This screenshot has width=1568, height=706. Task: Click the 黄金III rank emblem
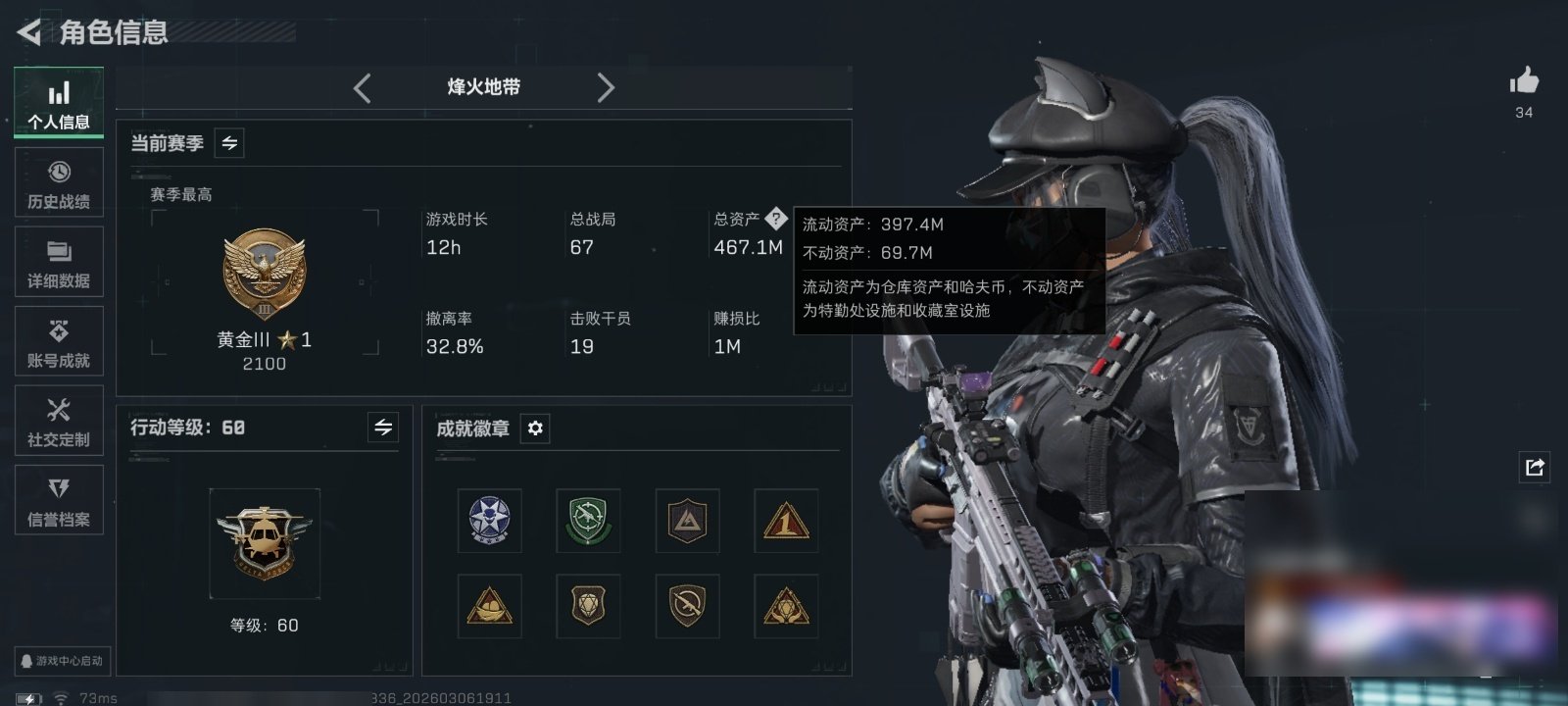[264, 275]
